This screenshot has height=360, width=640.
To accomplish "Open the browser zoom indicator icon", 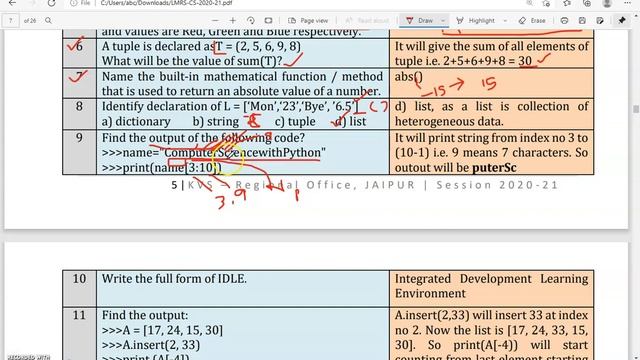I will click(530, 3).
